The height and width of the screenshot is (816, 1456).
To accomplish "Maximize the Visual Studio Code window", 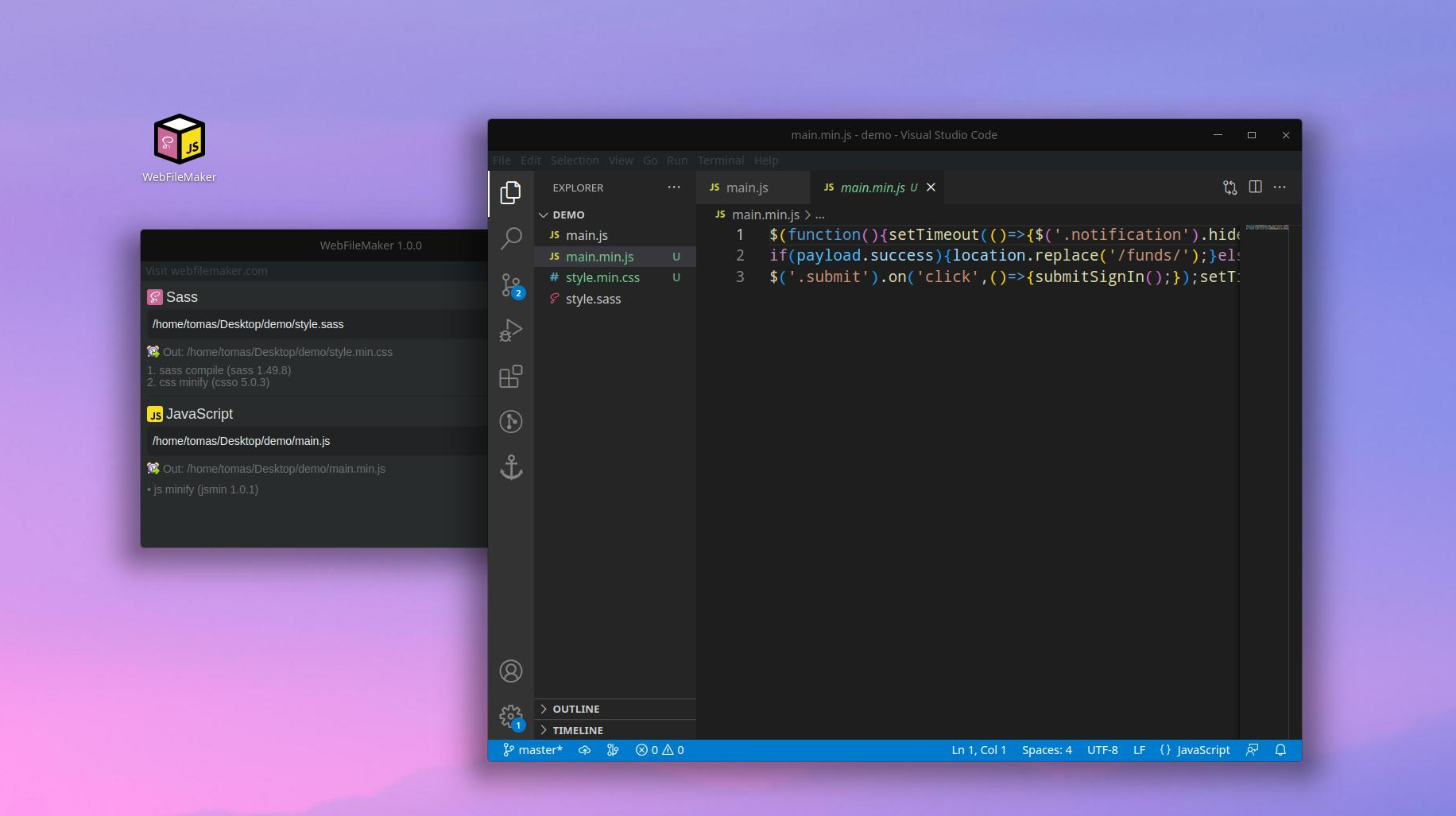I will click(1252, 135).
